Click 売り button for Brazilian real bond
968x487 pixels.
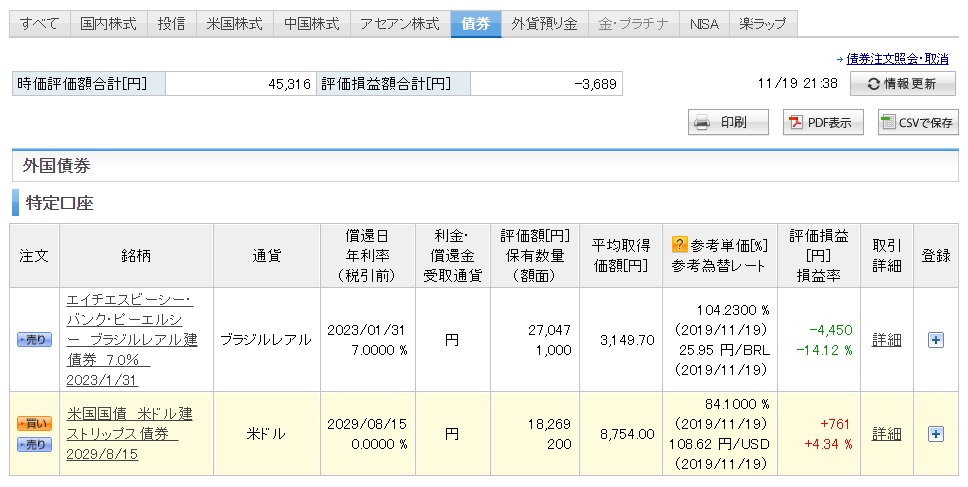click(x=35, y=339)
